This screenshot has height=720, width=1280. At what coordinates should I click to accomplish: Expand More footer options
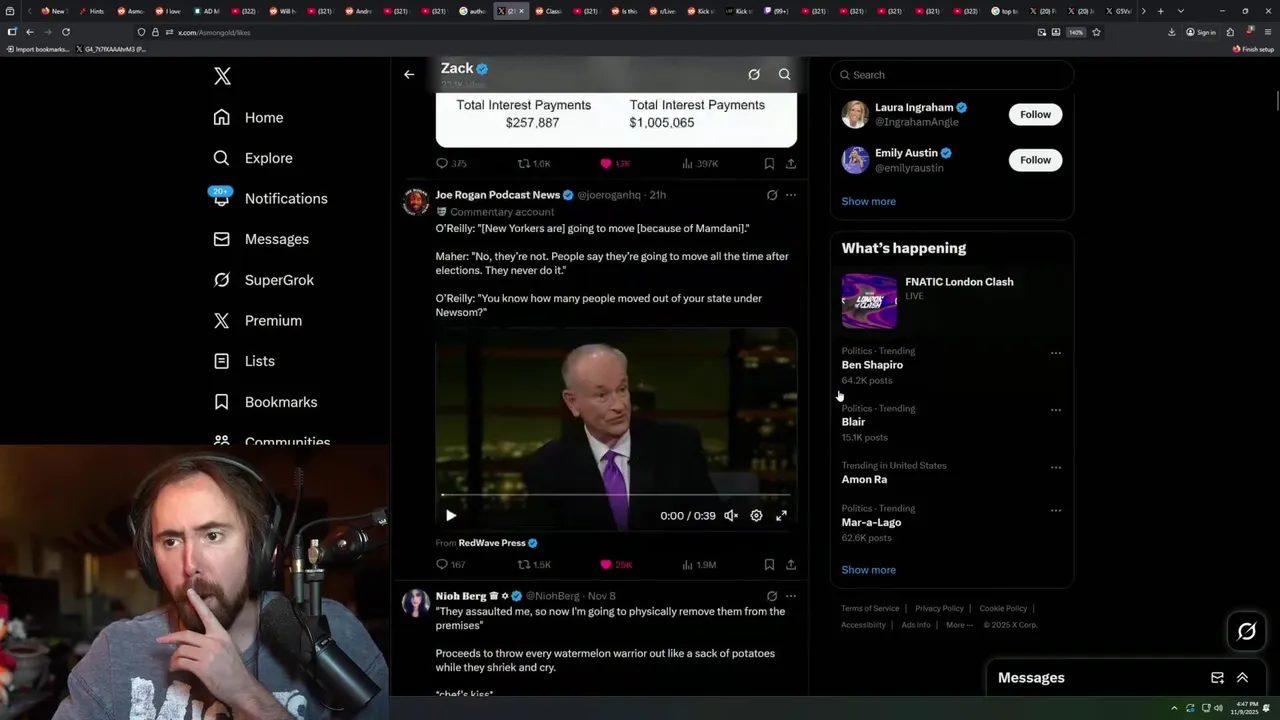[x=958, y=625]
